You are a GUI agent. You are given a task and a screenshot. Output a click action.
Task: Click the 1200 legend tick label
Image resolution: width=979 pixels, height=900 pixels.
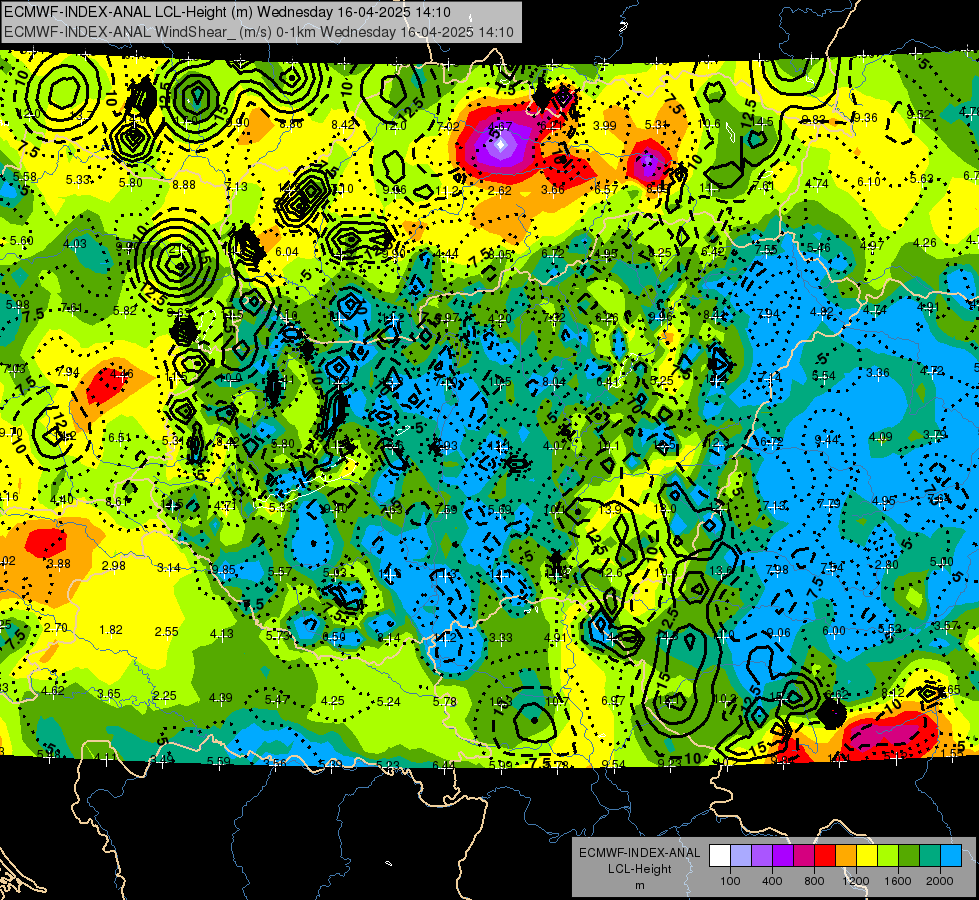click(x=856, y=881)
